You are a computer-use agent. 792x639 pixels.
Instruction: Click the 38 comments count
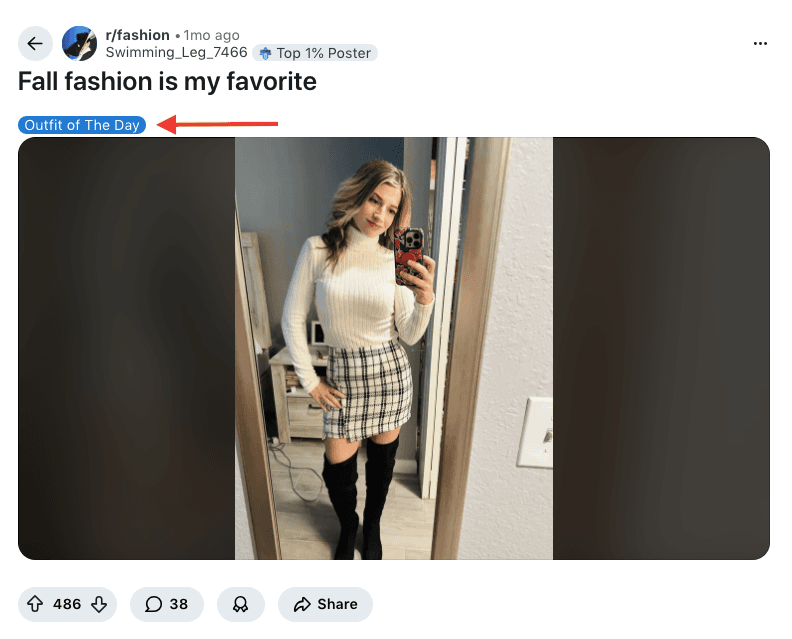(x=179, y=604)
